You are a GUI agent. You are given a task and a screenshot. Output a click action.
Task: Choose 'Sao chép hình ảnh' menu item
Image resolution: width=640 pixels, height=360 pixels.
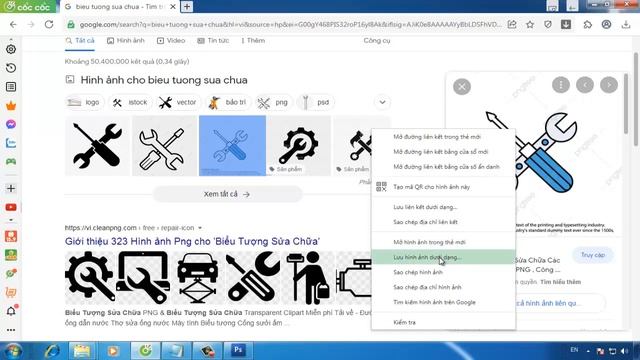tap(443, 272)
